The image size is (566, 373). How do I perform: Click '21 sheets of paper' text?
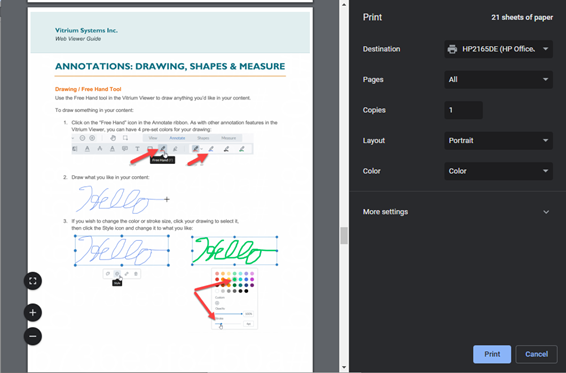tap(522, 17)
